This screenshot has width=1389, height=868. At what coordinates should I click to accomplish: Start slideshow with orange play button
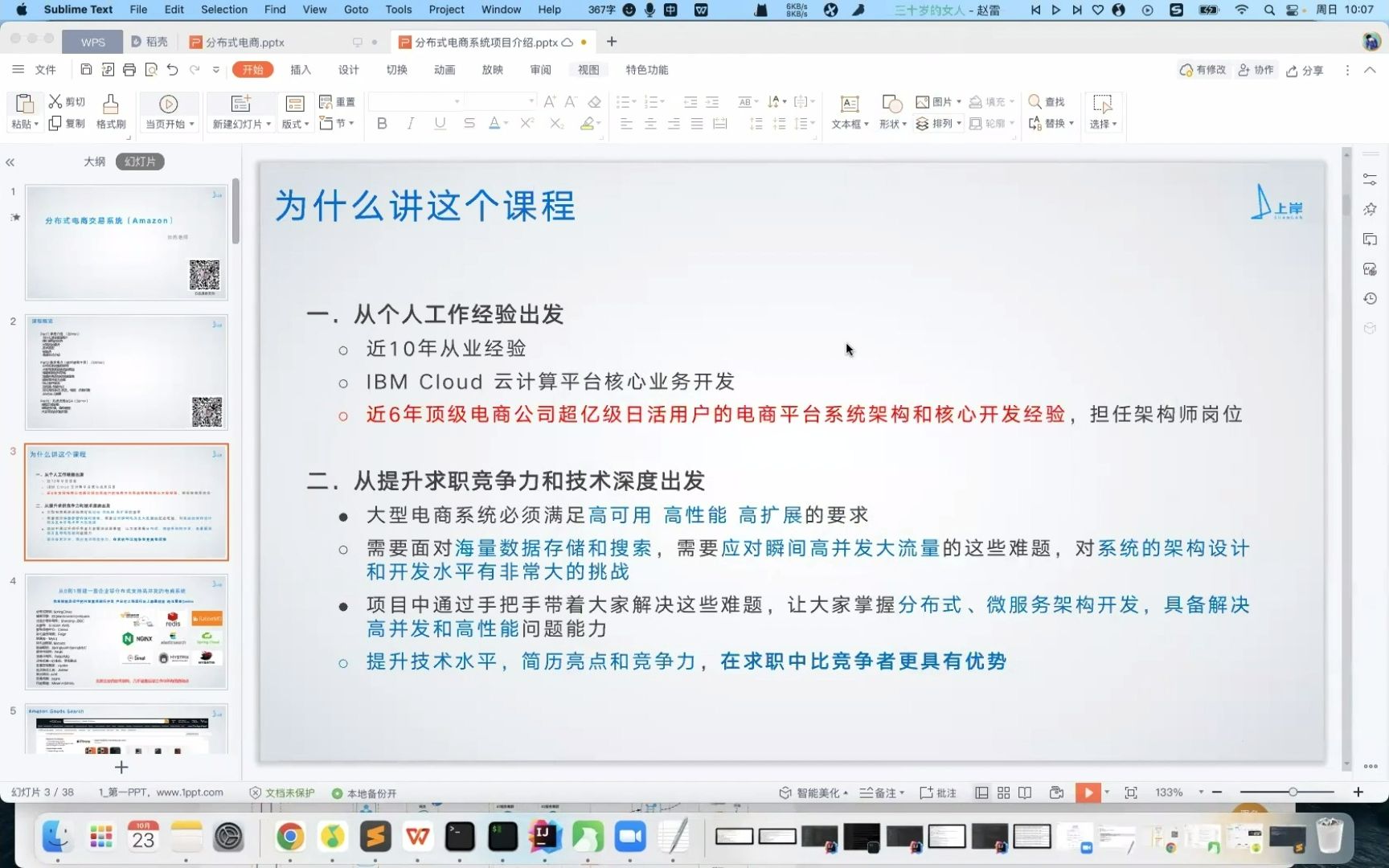click(x=1088, y=792)
